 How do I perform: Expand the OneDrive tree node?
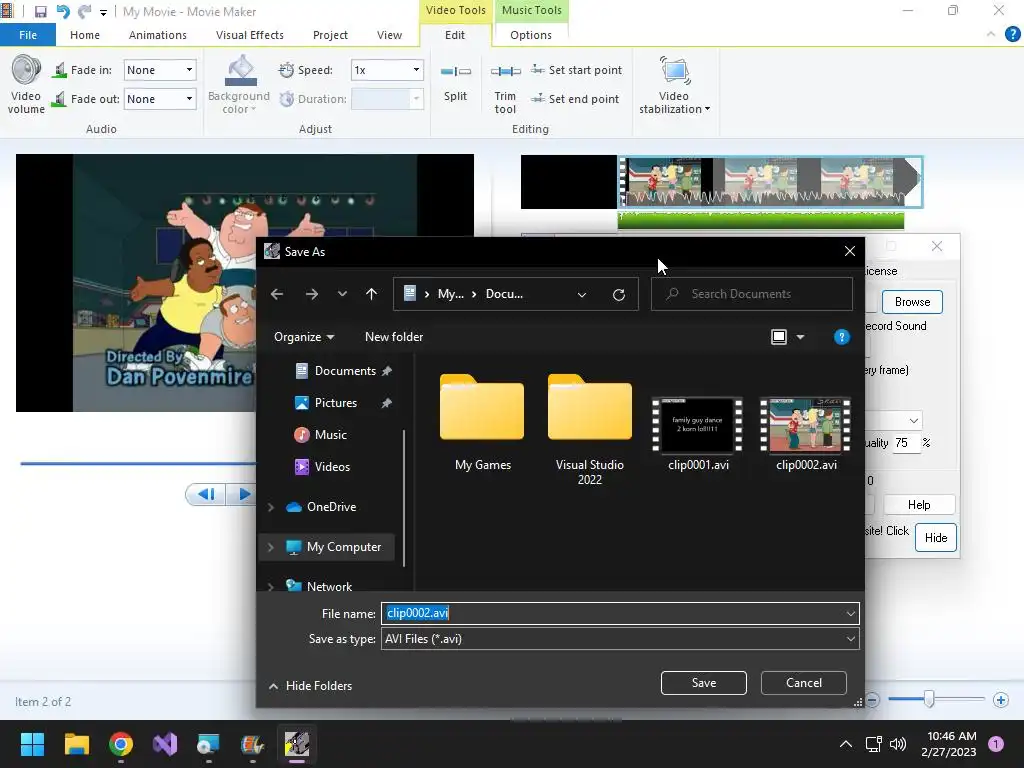(271, 507)
